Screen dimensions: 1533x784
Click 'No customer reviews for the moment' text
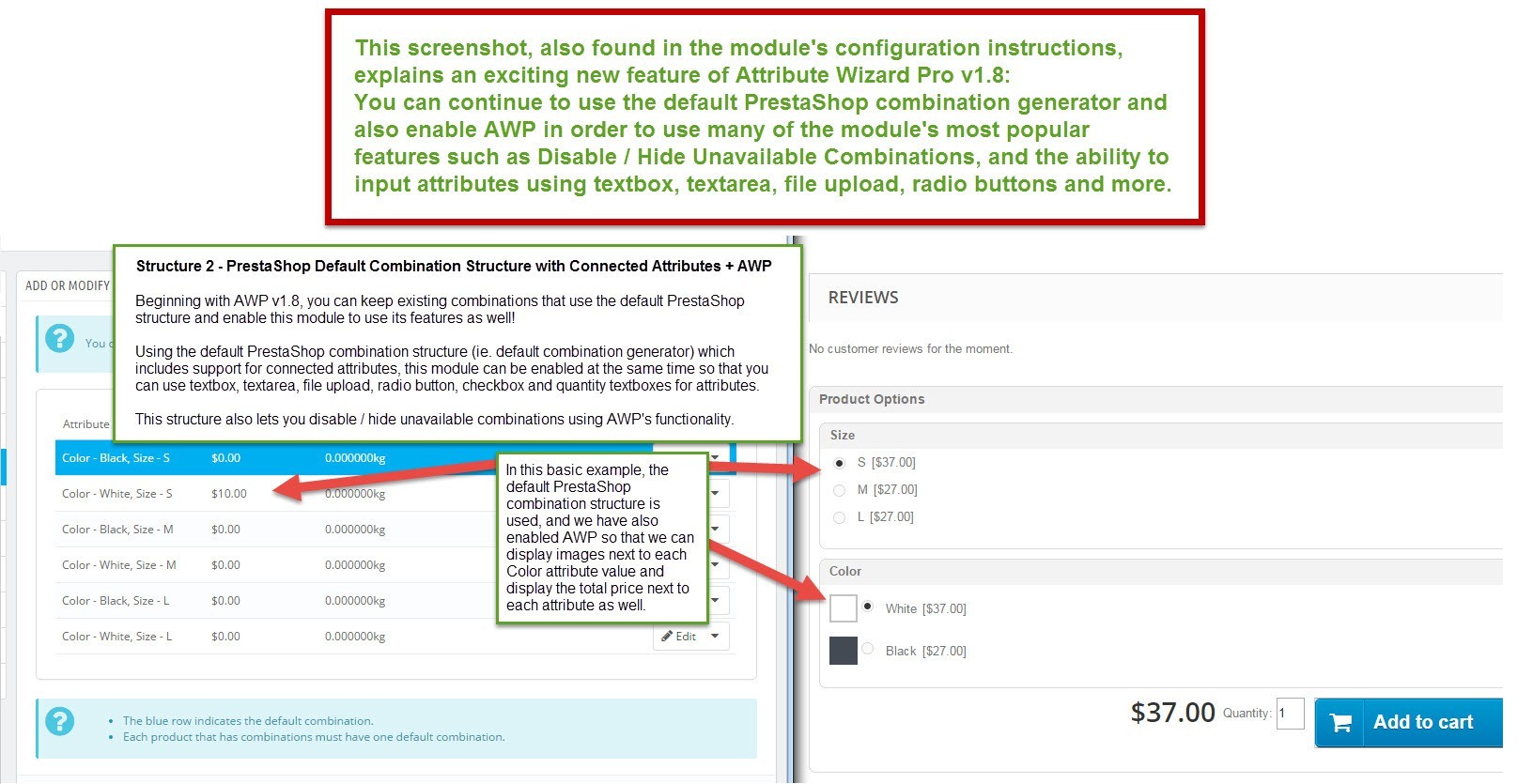click(x=910, y=349)
